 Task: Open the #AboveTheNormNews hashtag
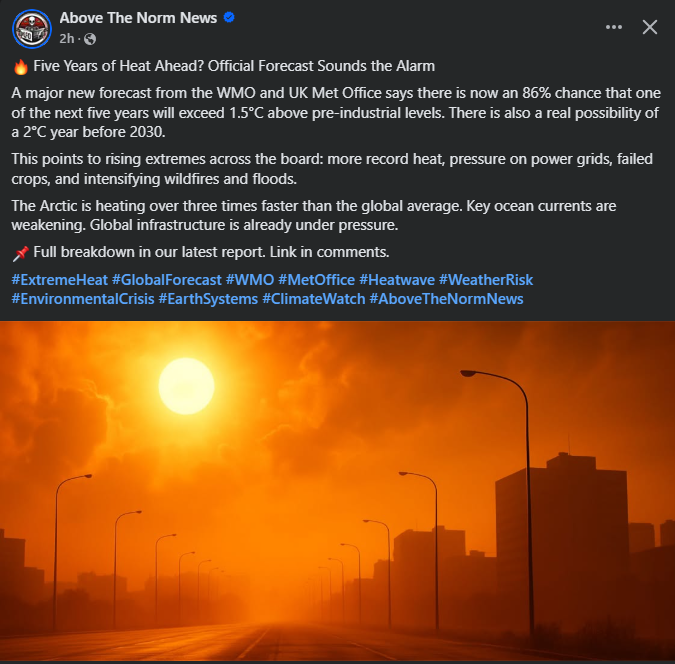[446, 299]
